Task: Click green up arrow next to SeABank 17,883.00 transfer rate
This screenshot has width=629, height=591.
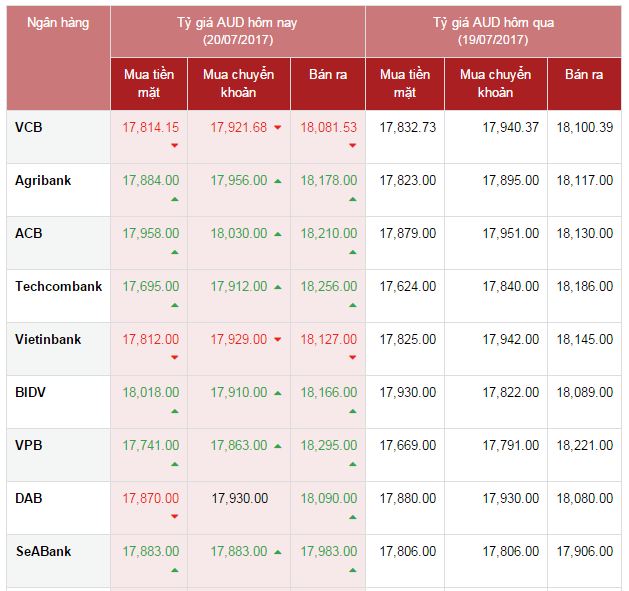Action: click(x=278, y=552)
